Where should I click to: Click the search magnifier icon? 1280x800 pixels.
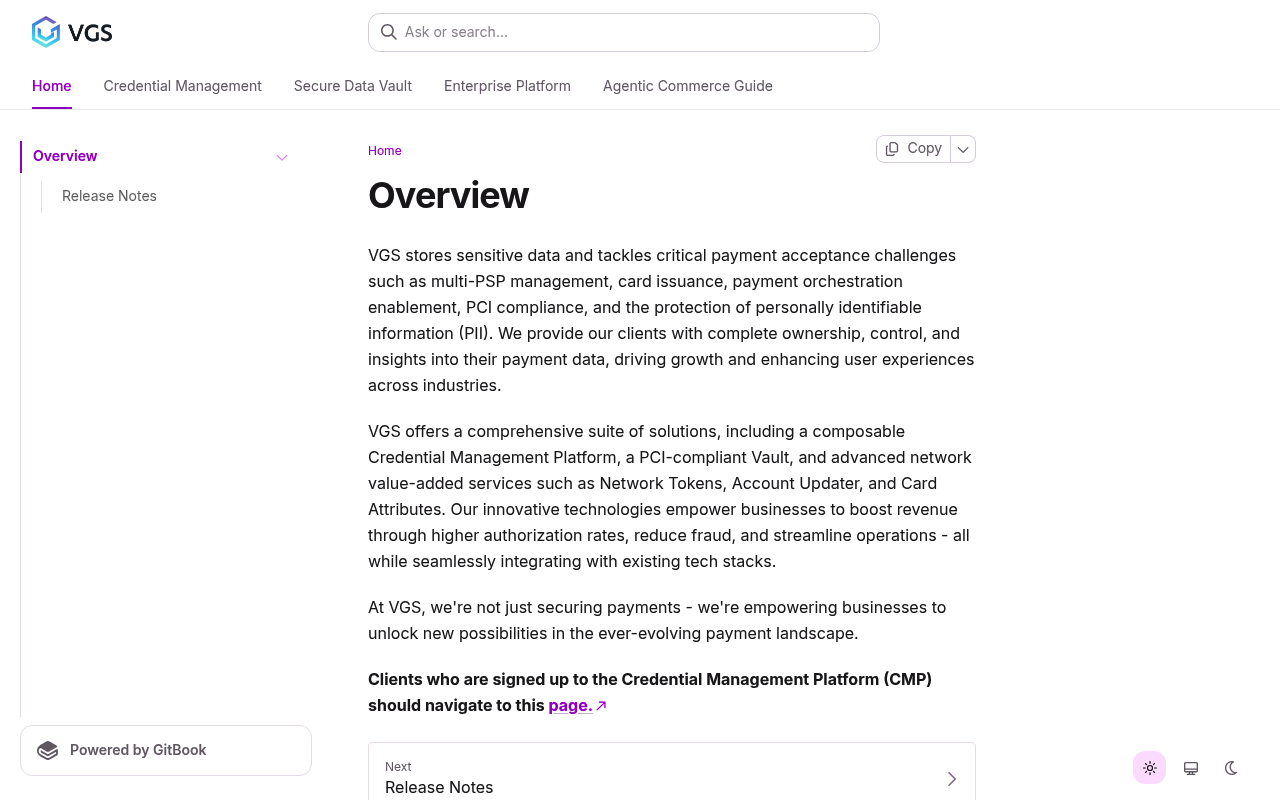point(389,32)
